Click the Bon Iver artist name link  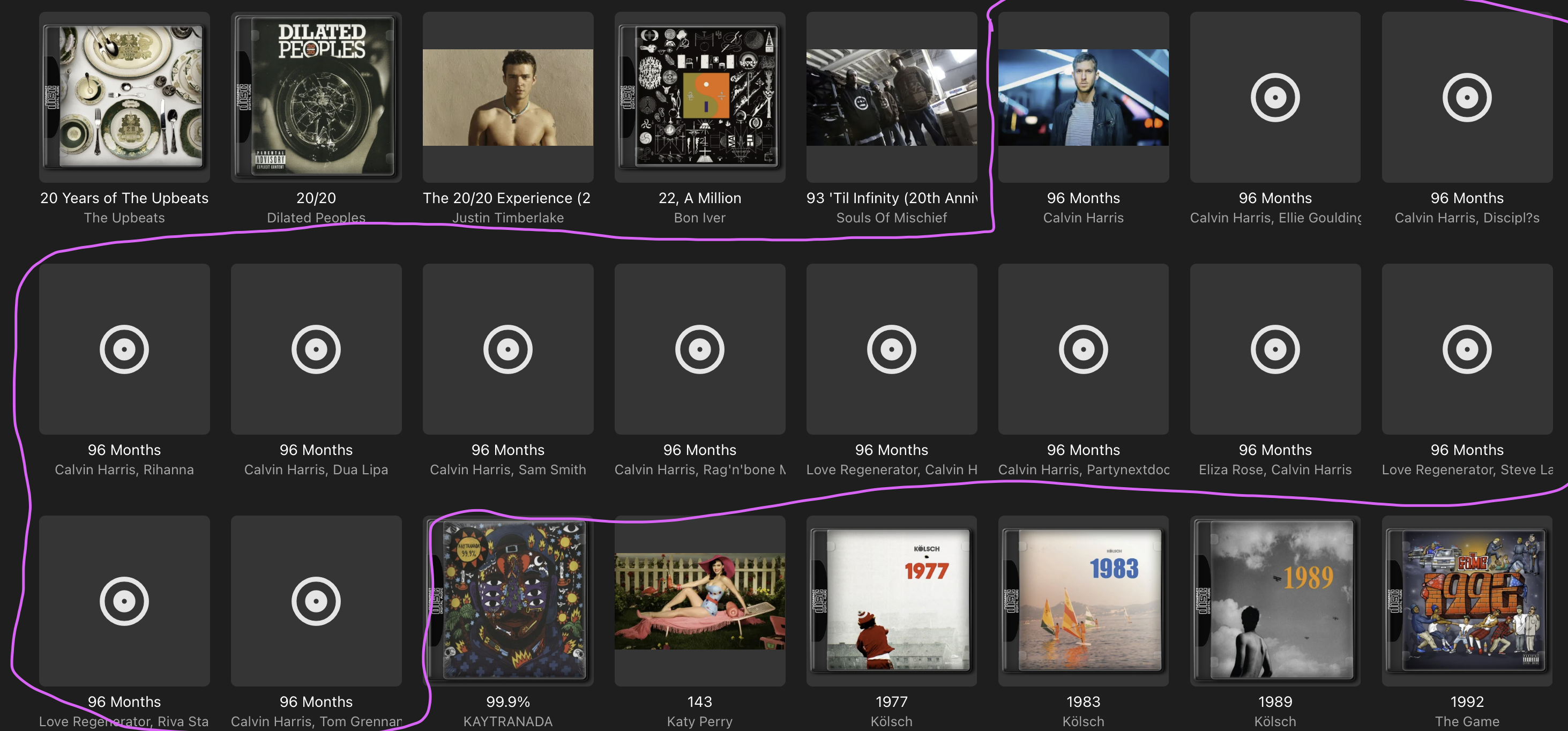tap(699, 217)
